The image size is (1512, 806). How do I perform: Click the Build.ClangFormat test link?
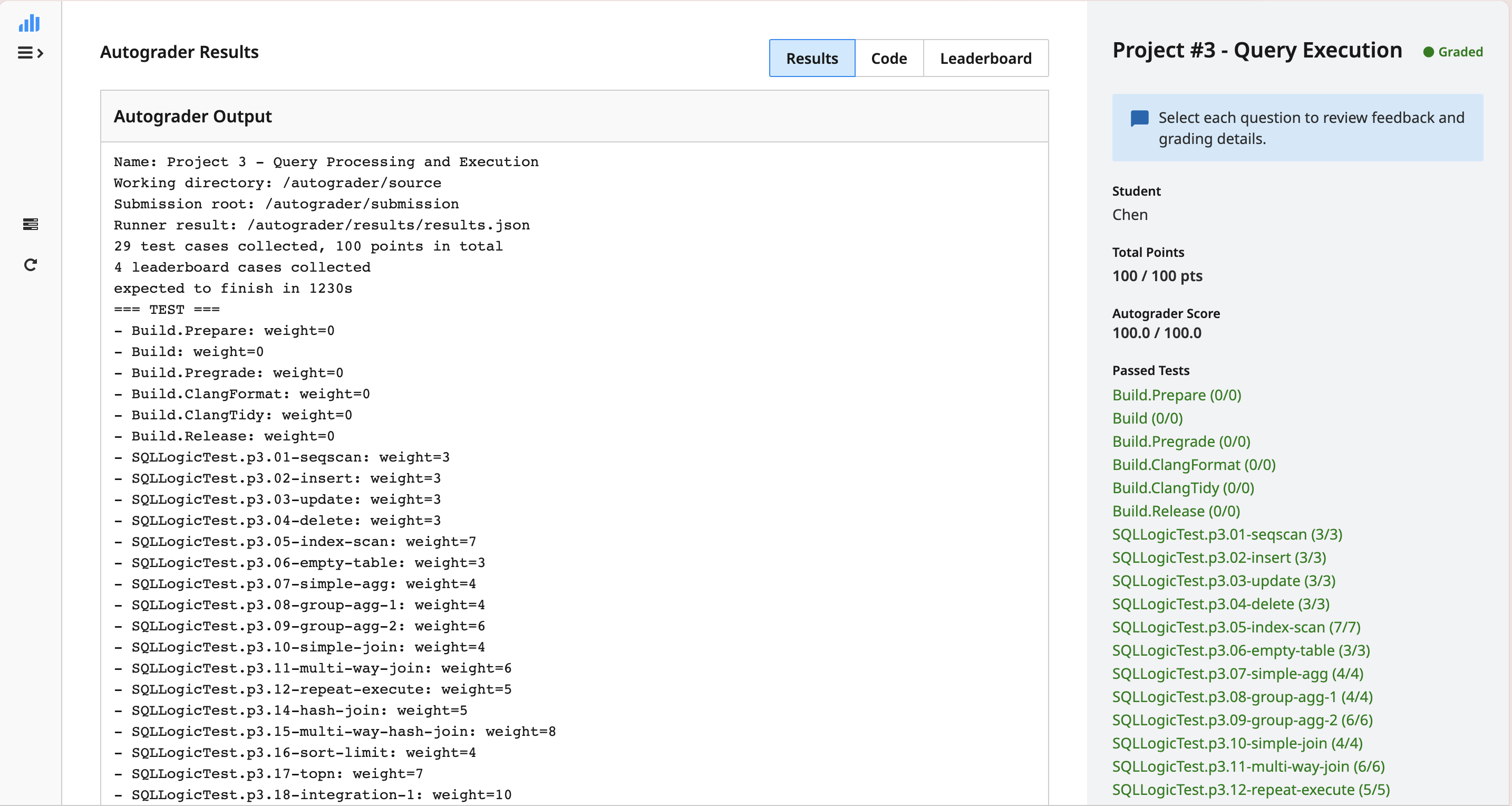pos(1193,464)
